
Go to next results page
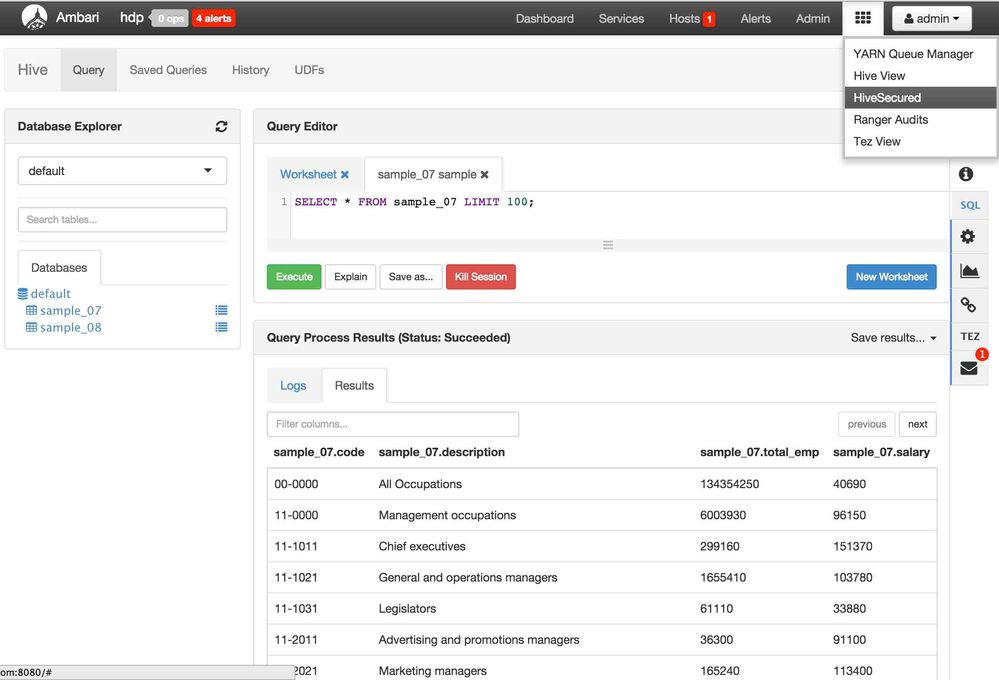[x=917, y=424]
